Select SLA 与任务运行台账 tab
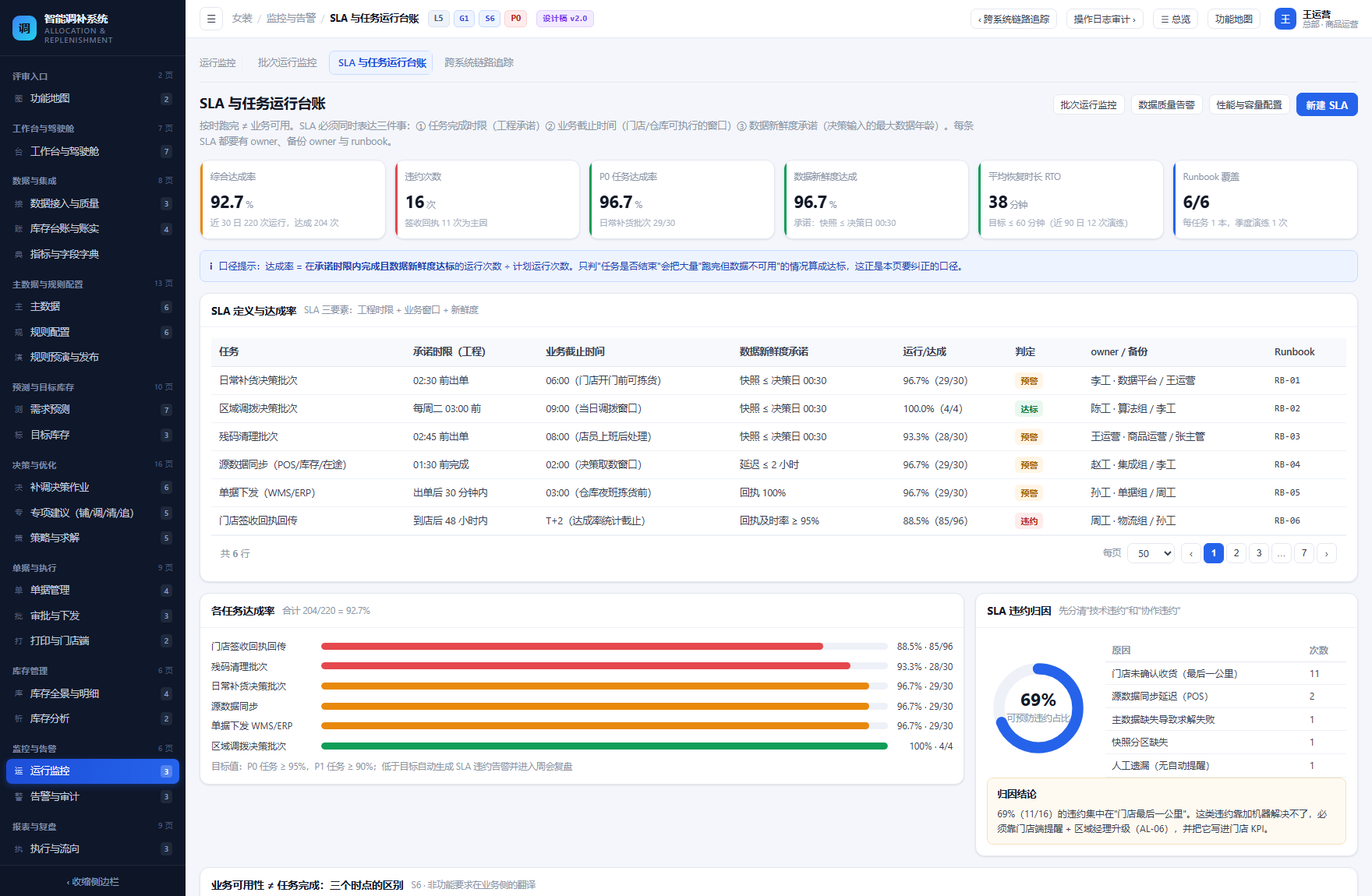This screenshot has width=1372, height=896. pyautogui.click(x=382, y=63)
